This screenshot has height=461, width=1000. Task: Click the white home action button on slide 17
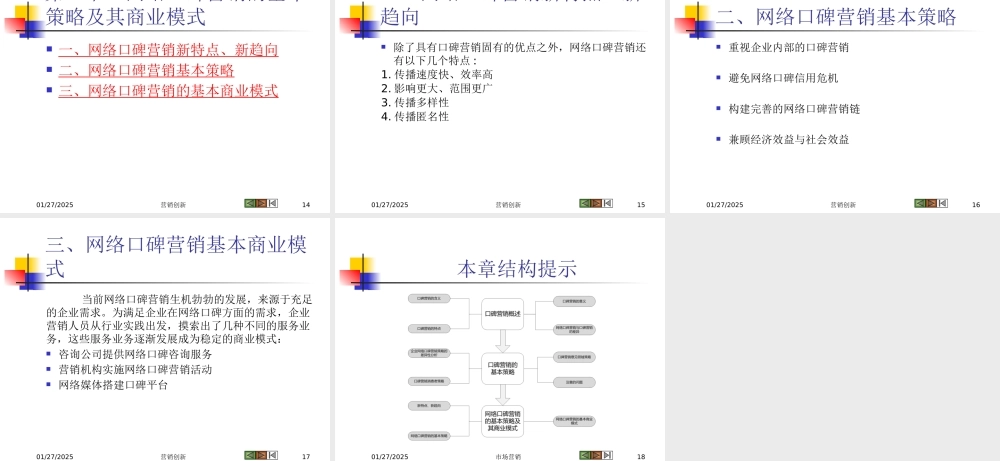click(x=272, y=455)
